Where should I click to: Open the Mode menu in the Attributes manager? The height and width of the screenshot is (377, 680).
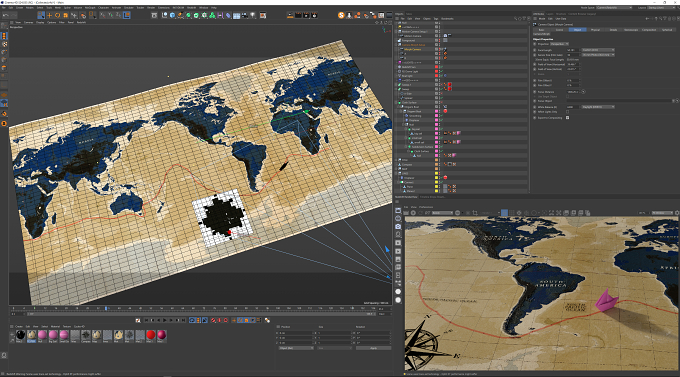point(542,19)
